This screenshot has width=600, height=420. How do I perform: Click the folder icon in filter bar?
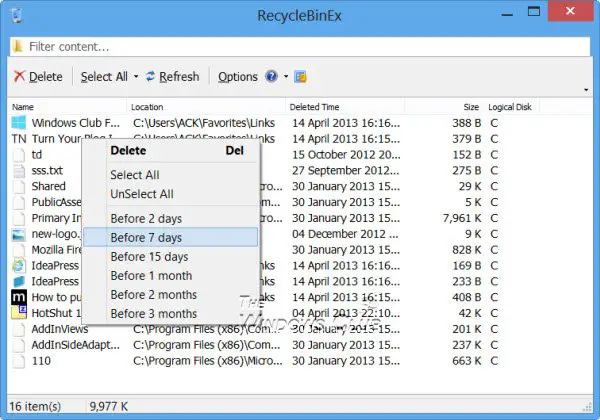click(17, 46)
